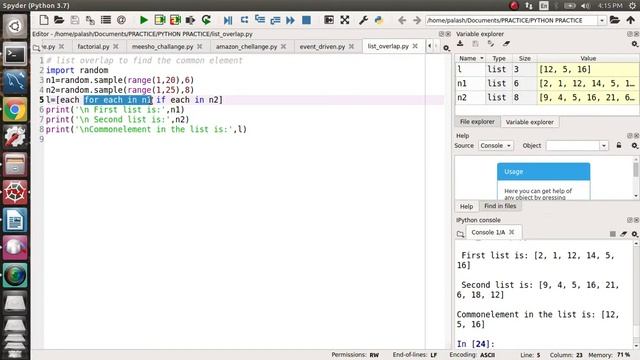
Task: Save the current file with floppy icon
Action: point(75,20)
